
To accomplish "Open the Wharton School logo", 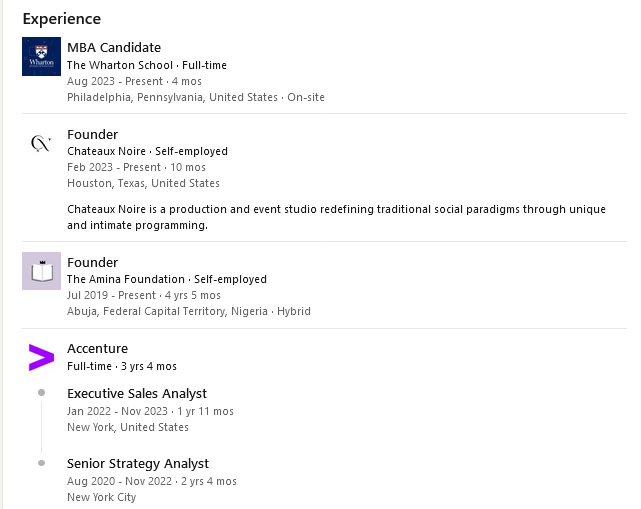I will point(41,56).
